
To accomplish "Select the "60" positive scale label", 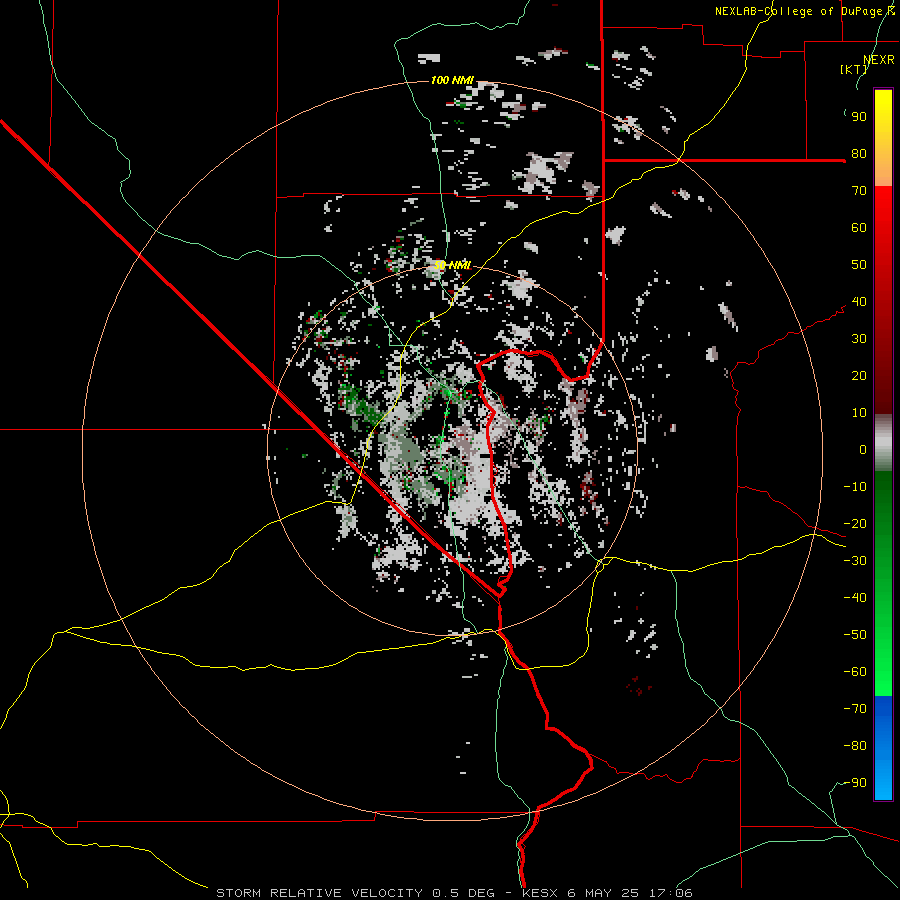I will (x=859, y=228).
